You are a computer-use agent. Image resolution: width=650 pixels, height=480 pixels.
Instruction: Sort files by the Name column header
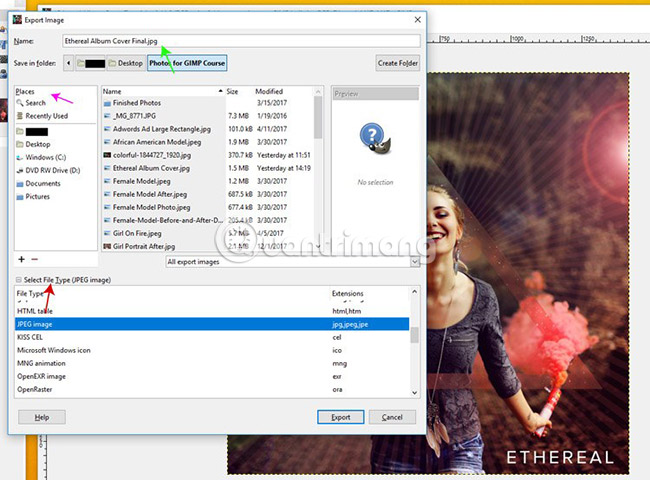tap(163, 91)
